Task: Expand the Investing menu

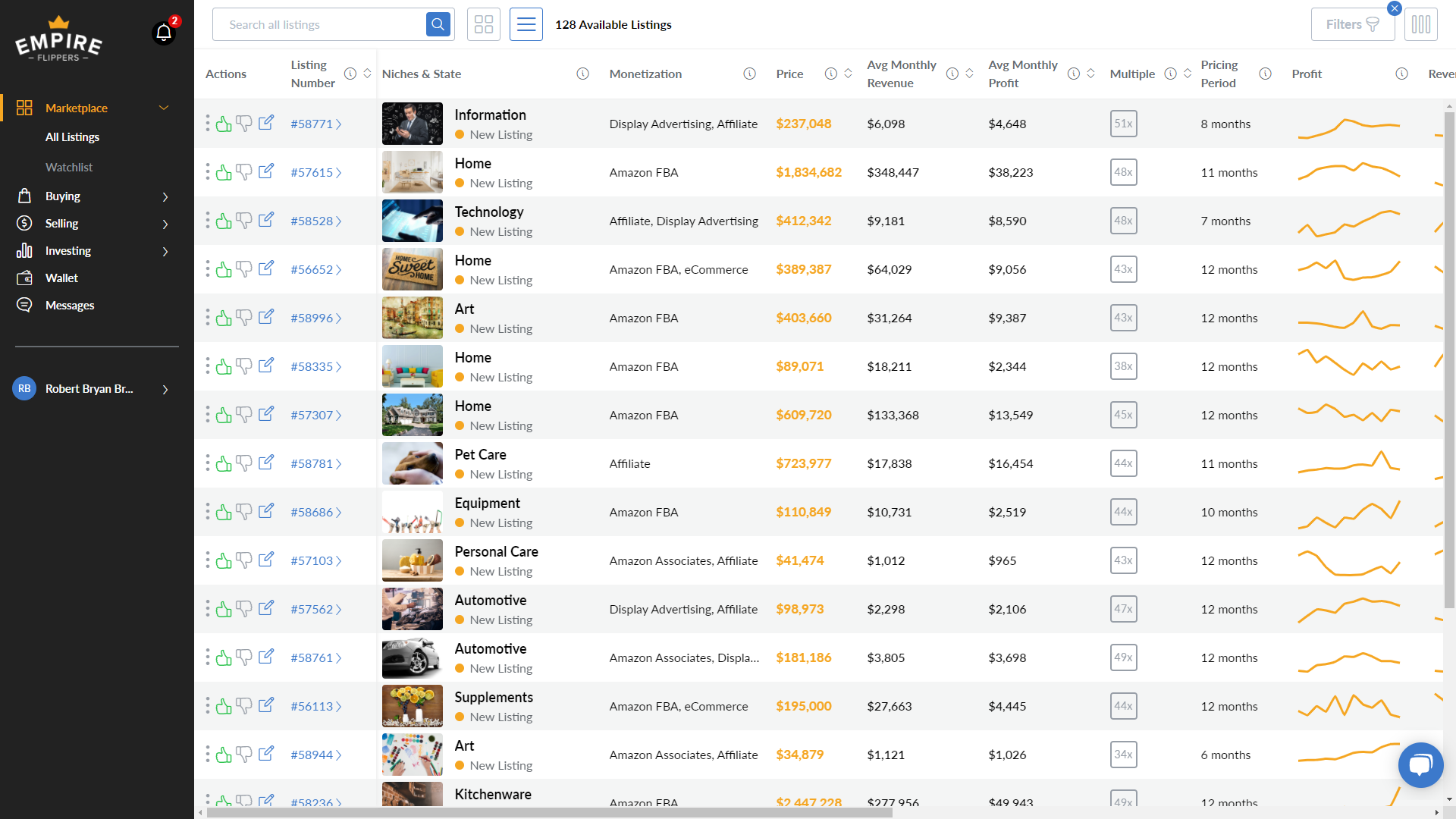Action: (165, 251)
